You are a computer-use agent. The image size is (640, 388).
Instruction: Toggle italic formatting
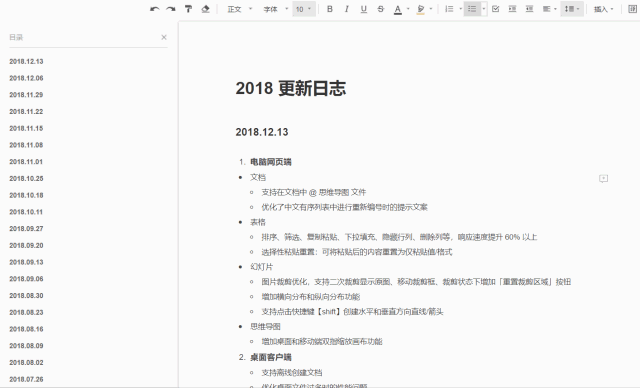coord(347,9)
